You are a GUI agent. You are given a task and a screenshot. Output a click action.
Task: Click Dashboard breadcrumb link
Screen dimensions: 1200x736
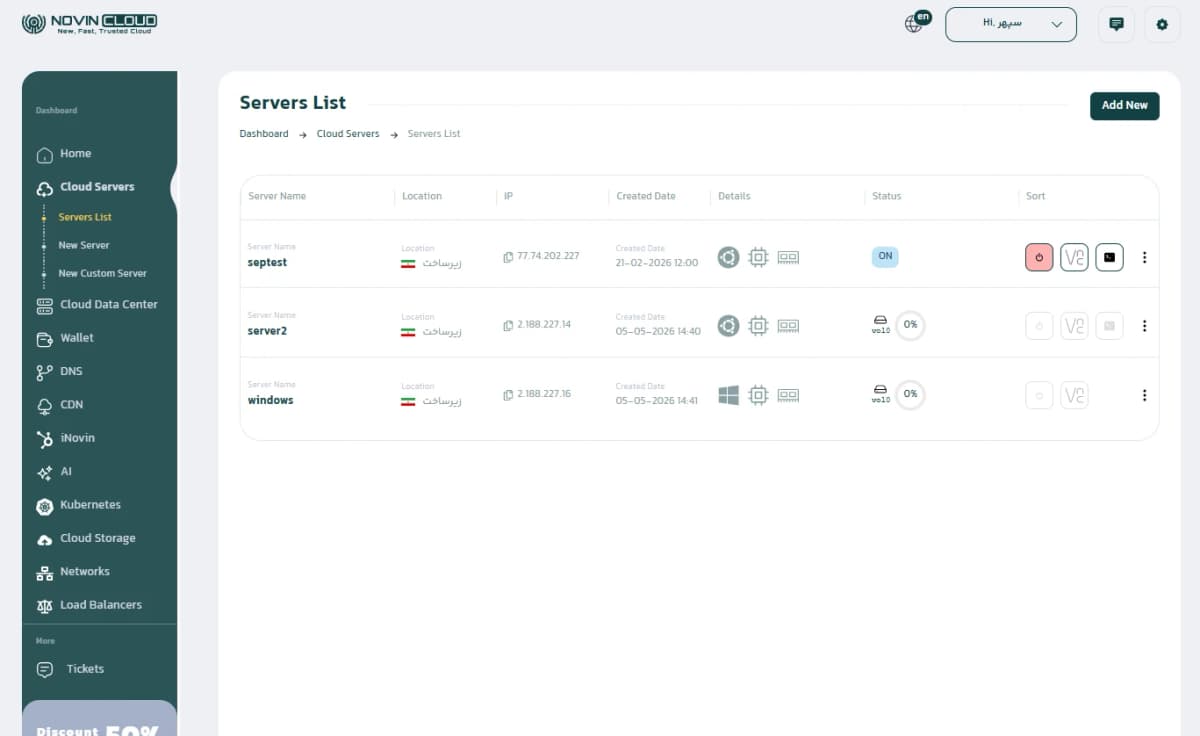(x=264, y=134)
